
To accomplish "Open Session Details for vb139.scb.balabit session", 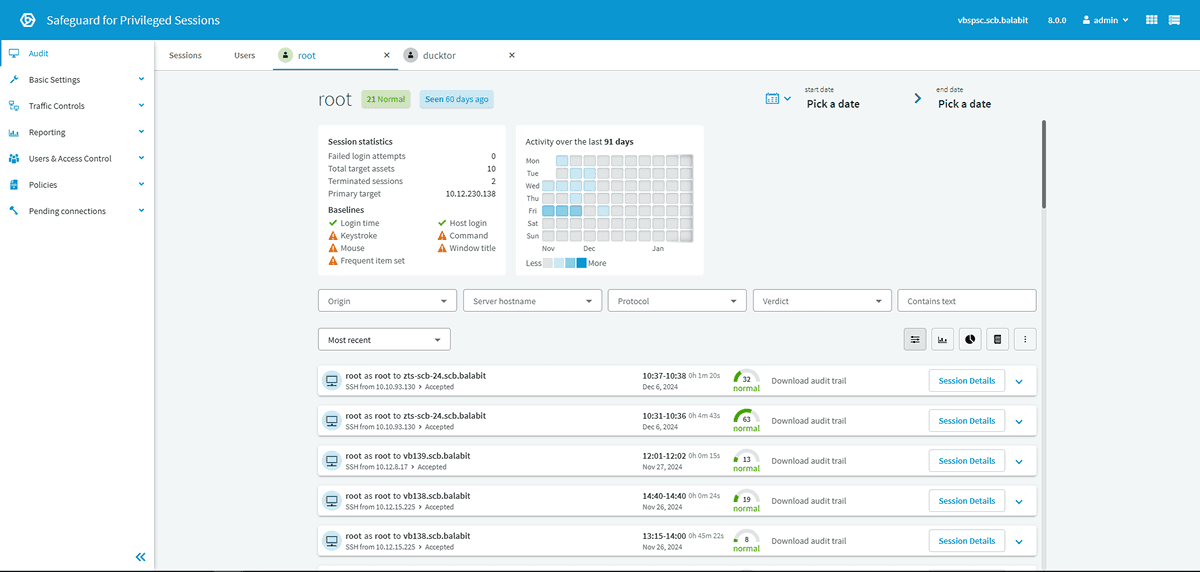I will 967,461.
